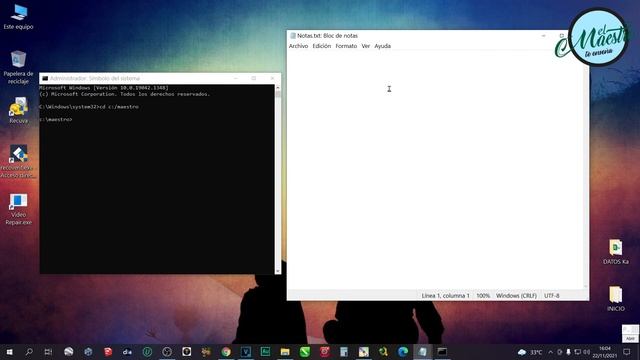Open the Ver menu in Bloc de notas
Screen dimensions: 640x360
(366, 46)
